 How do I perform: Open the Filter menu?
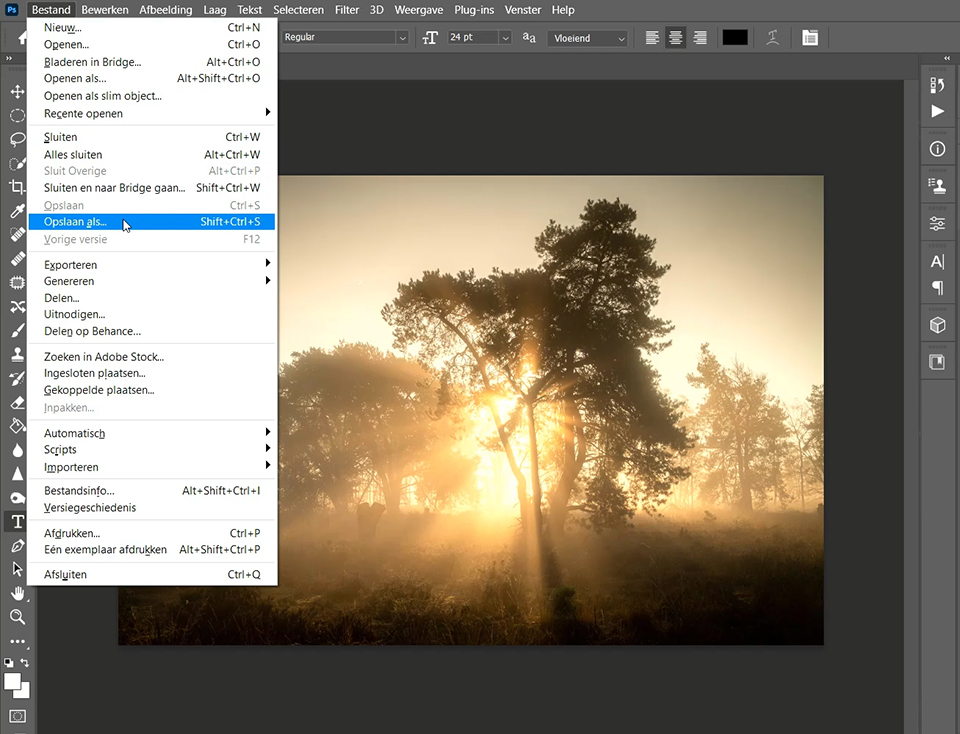pyautogui.click(x=347, y=10)
